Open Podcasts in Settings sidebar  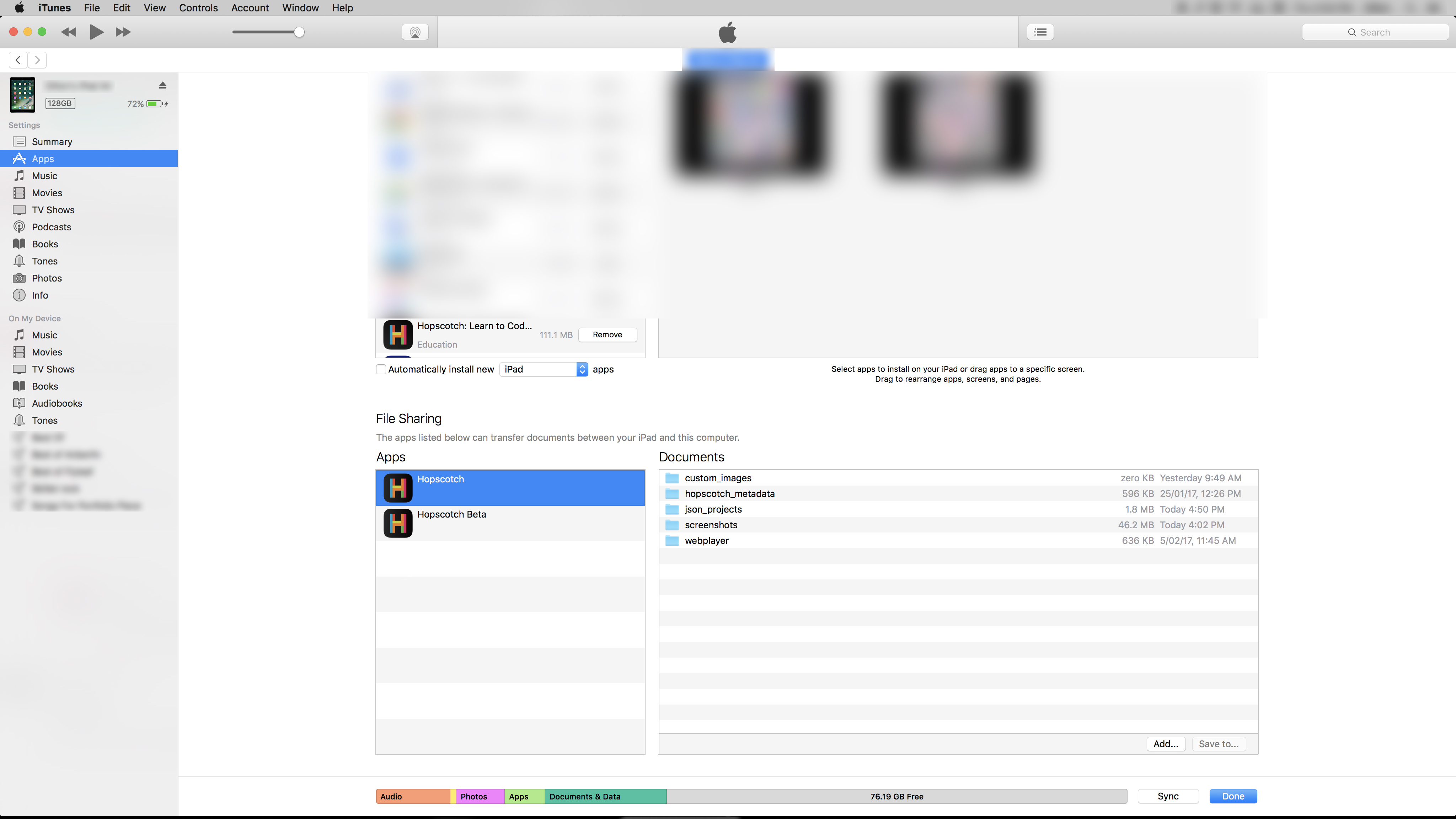pyautogui.click(x=52, y=227)
